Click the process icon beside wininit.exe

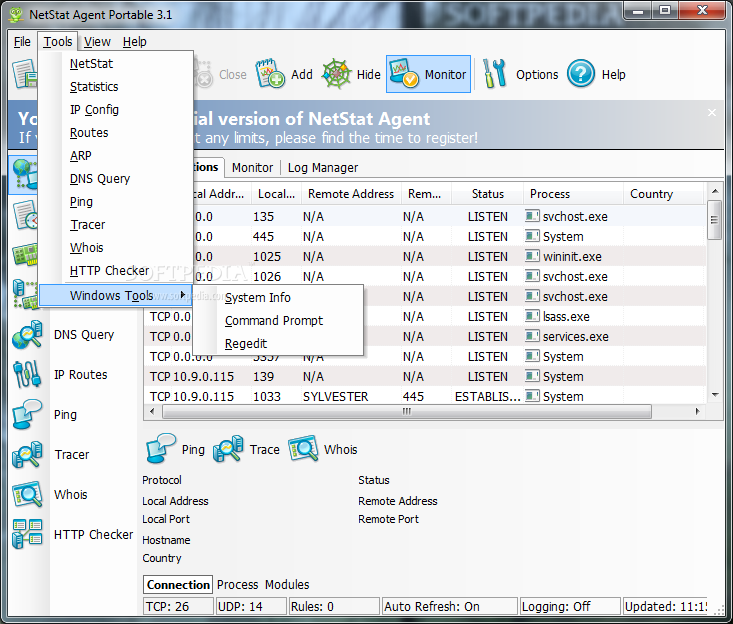(532, 256)
